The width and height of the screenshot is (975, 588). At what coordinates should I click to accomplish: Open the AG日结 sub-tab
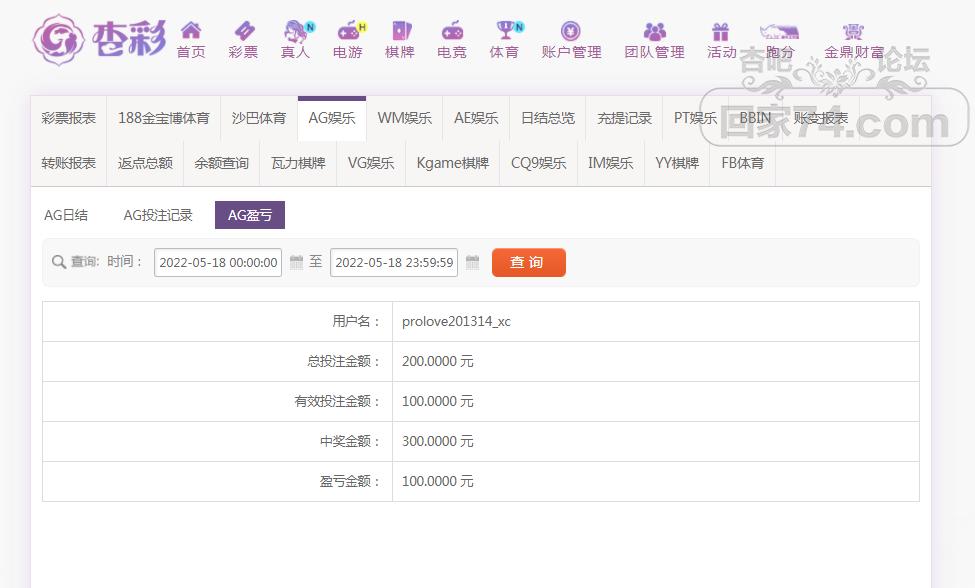coord(66,215)
